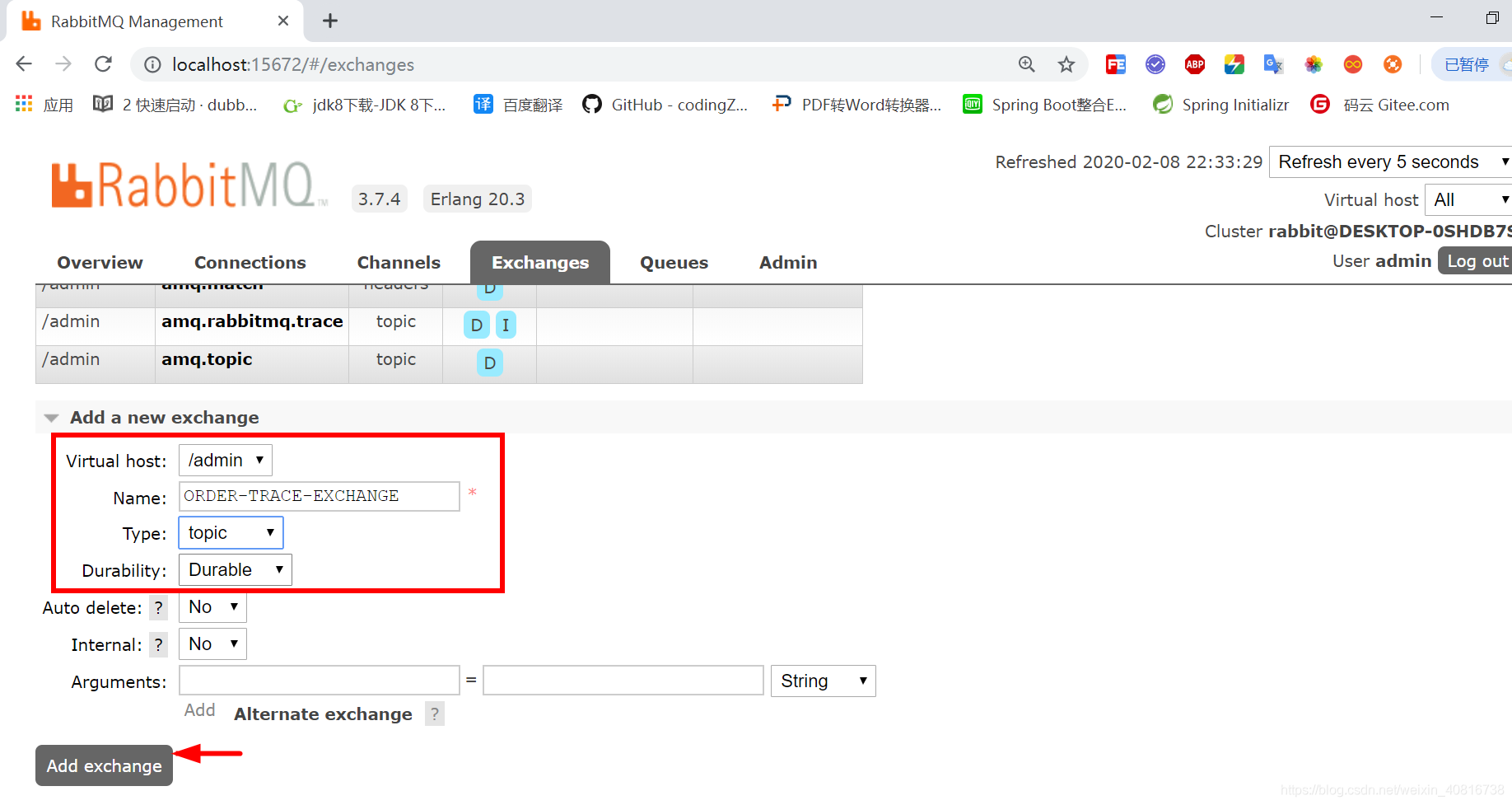Image resolution: width=1512 pixels, height=805 pixels.
Task: Show help for Alternate exchange
Action: [x=434, y=714]
